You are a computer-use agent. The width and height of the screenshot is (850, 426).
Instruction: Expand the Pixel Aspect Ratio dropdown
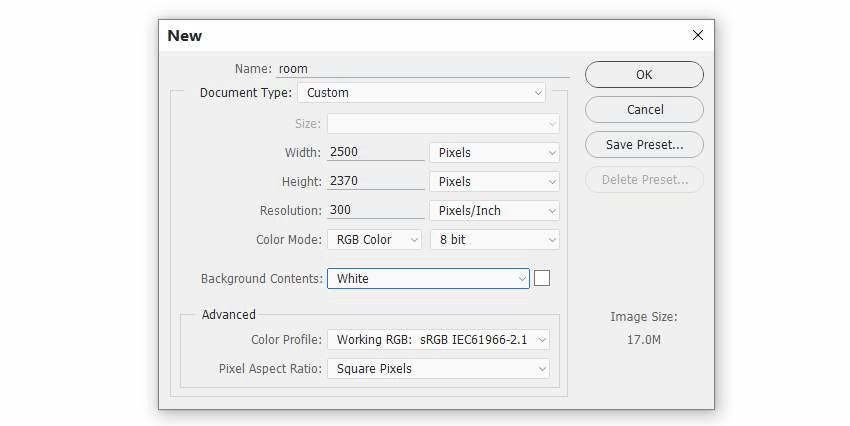pyautogui.click(x=439, y=369)
